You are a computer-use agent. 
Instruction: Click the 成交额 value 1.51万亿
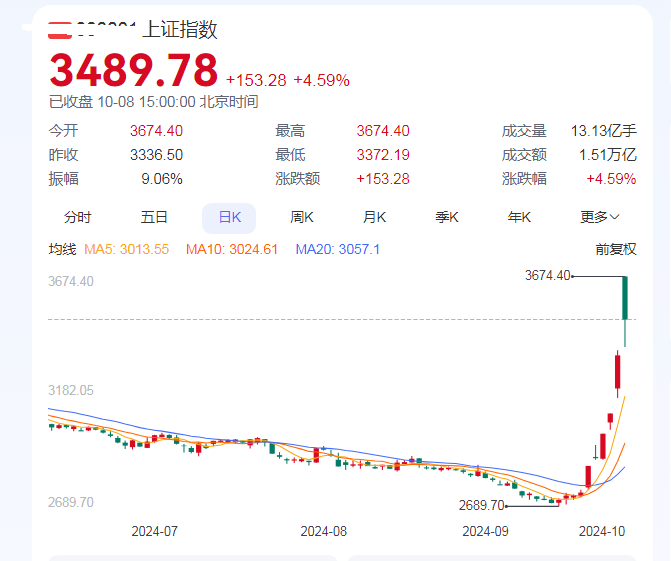click(x=608, y=155)
